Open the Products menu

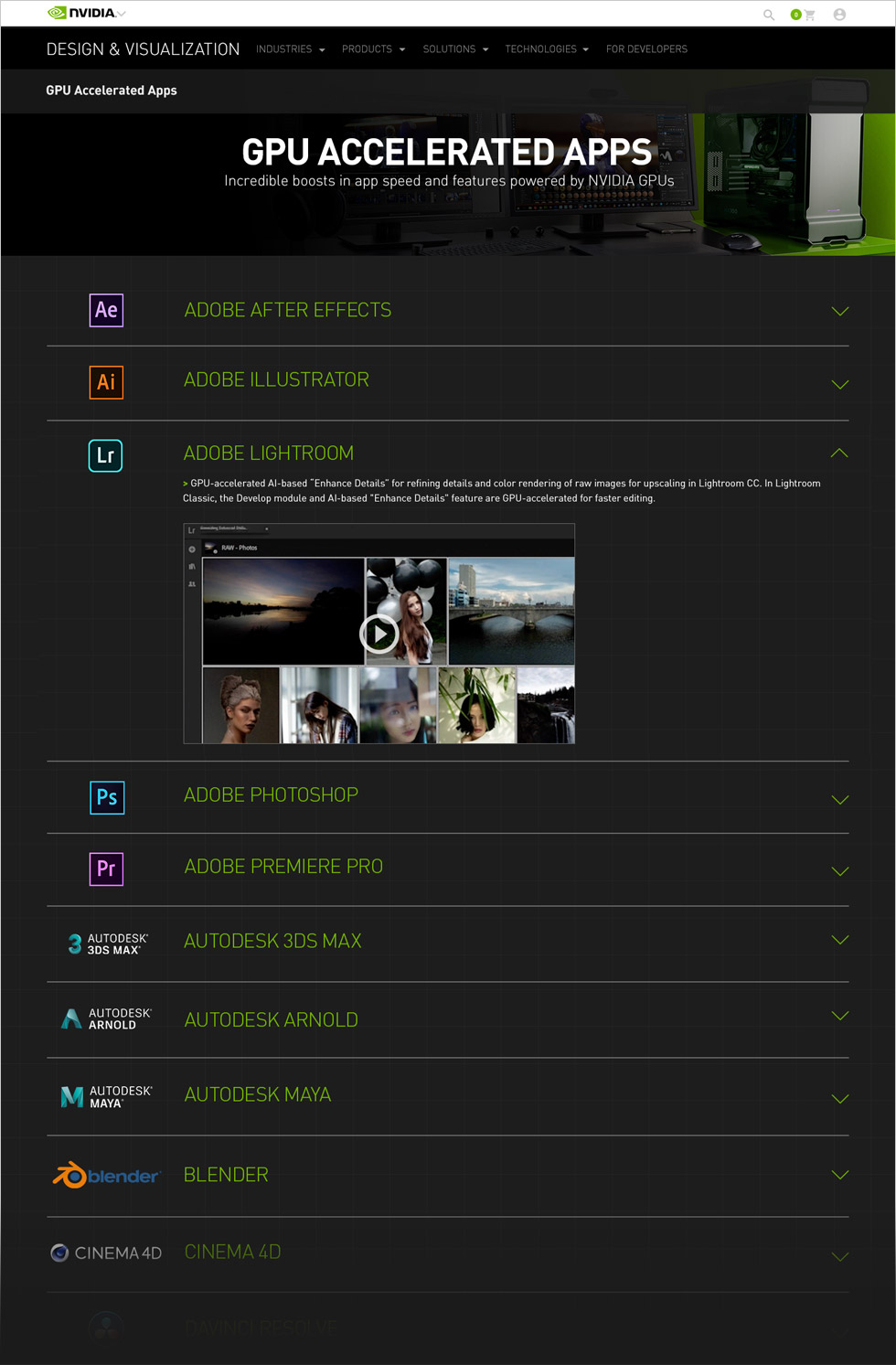point(373,49)
